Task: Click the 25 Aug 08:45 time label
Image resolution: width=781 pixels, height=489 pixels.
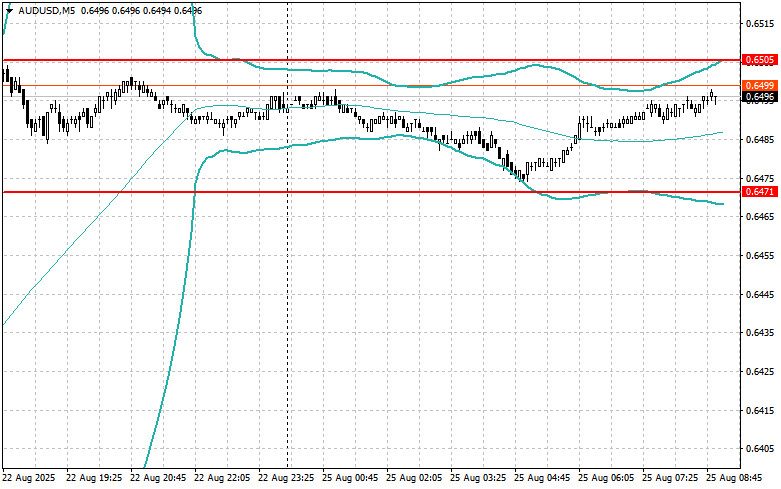Action: pos(734,478)
